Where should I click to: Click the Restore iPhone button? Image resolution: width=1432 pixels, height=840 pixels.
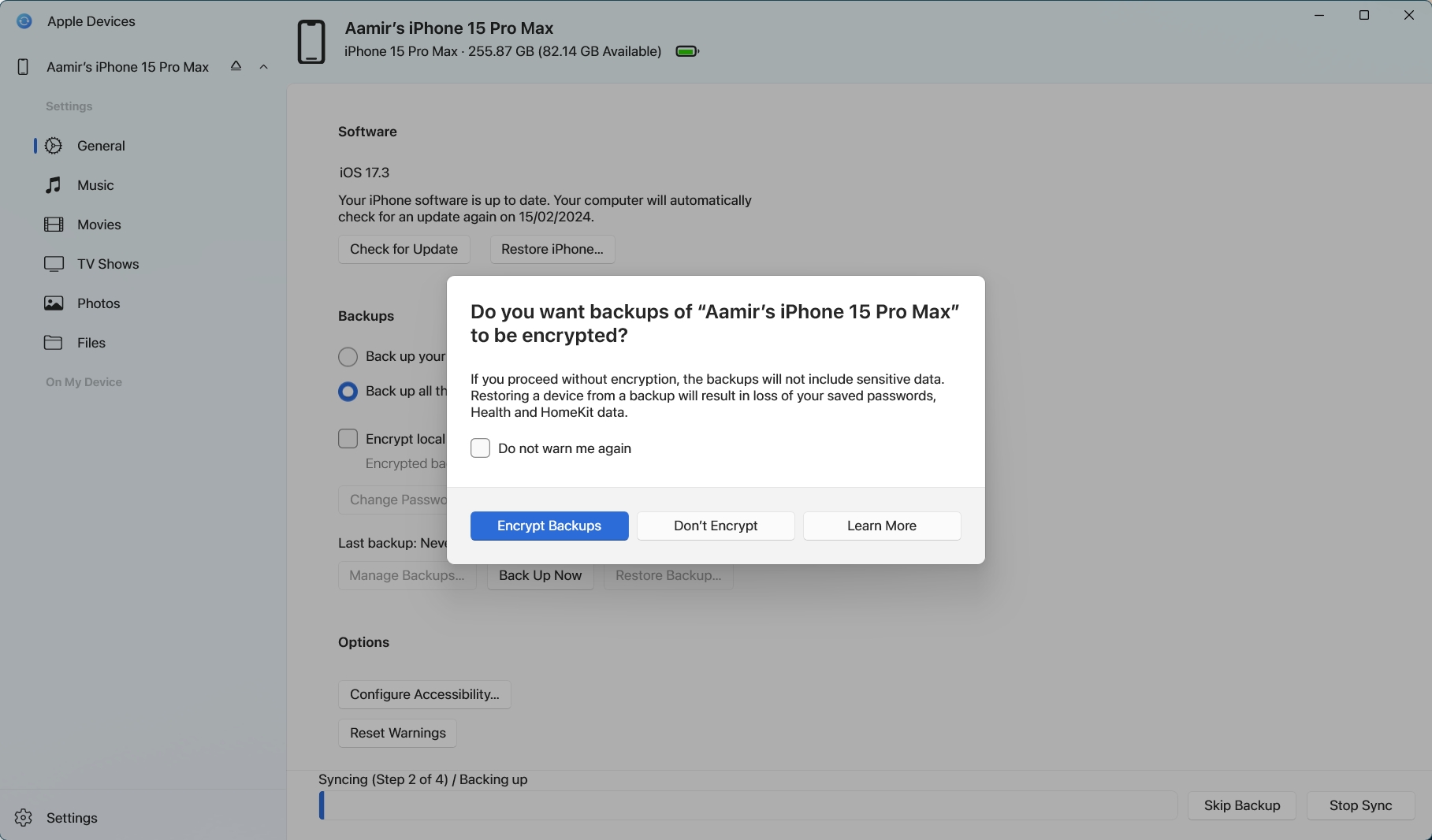(x=552, y=250)
